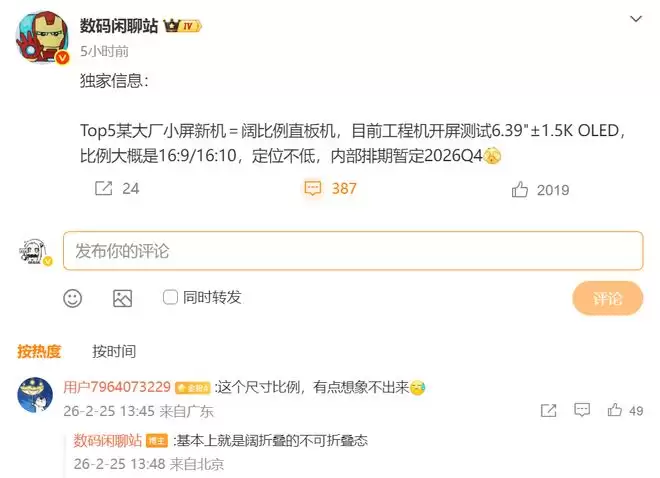The width and height of the screenshot is (660, 478).
Task: Focus the 发布你的评论 comment input field
Action: 353,251
